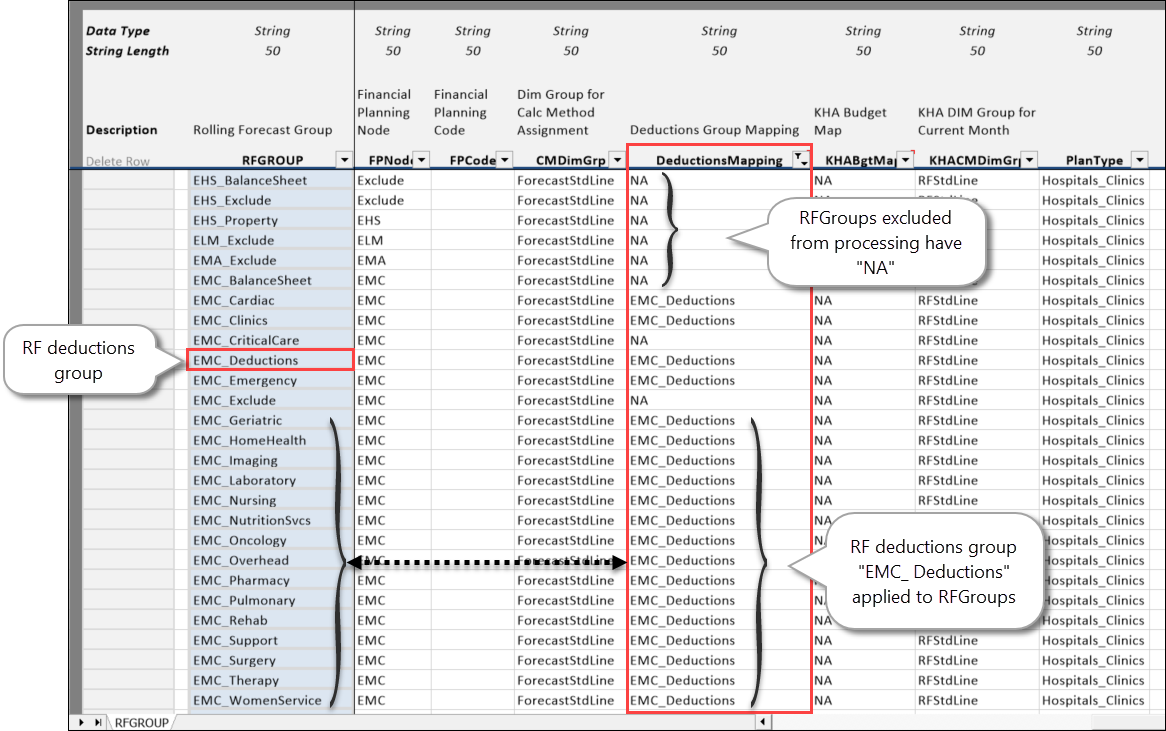
Task: Select the EHS_Property cell
Action: 270,221
